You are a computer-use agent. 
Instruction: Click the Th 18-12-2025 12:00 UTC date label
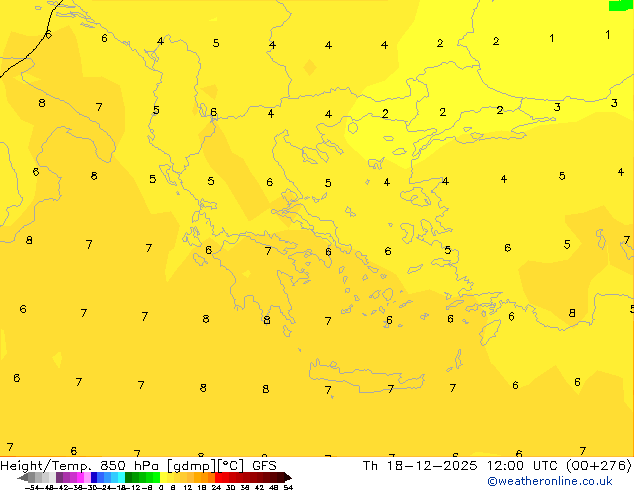(x=462, y=466)
